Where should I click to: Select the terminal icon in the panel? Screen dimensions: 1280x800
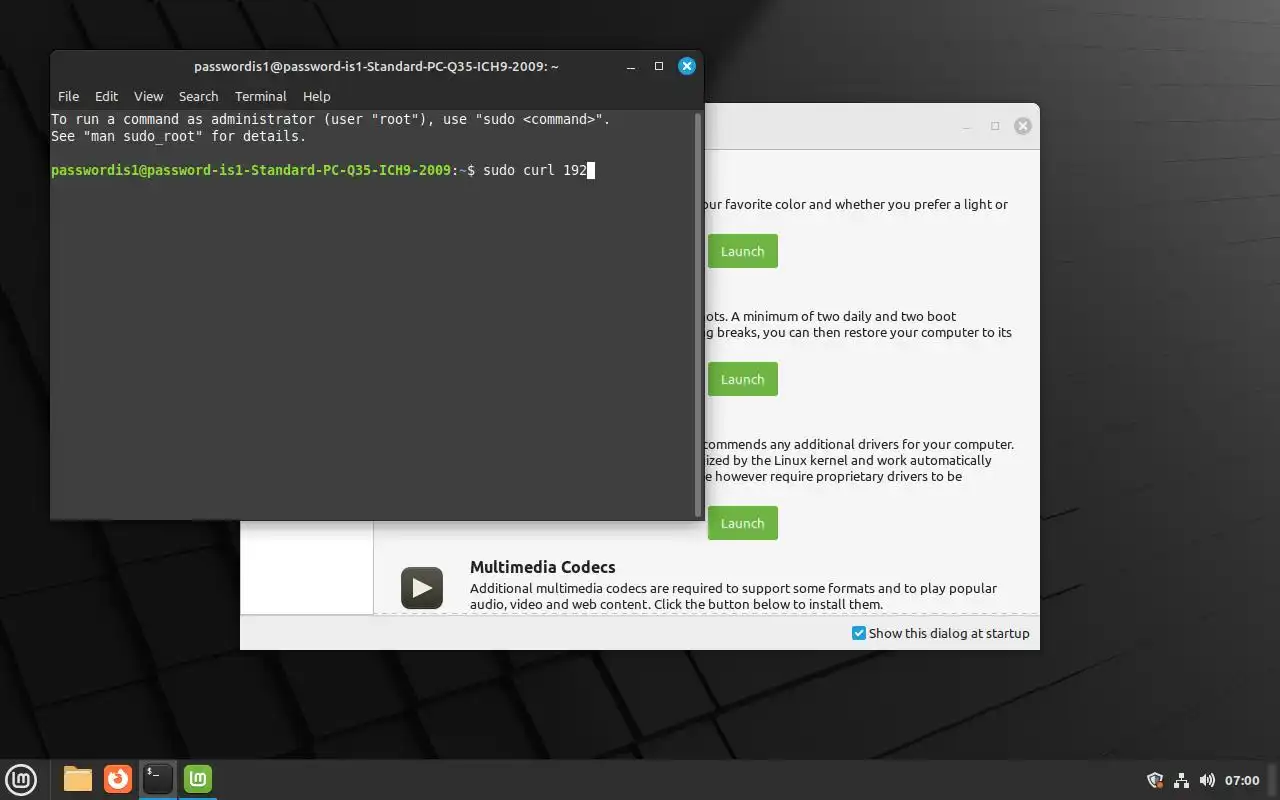pyautogui.click(x=158, y=779)
